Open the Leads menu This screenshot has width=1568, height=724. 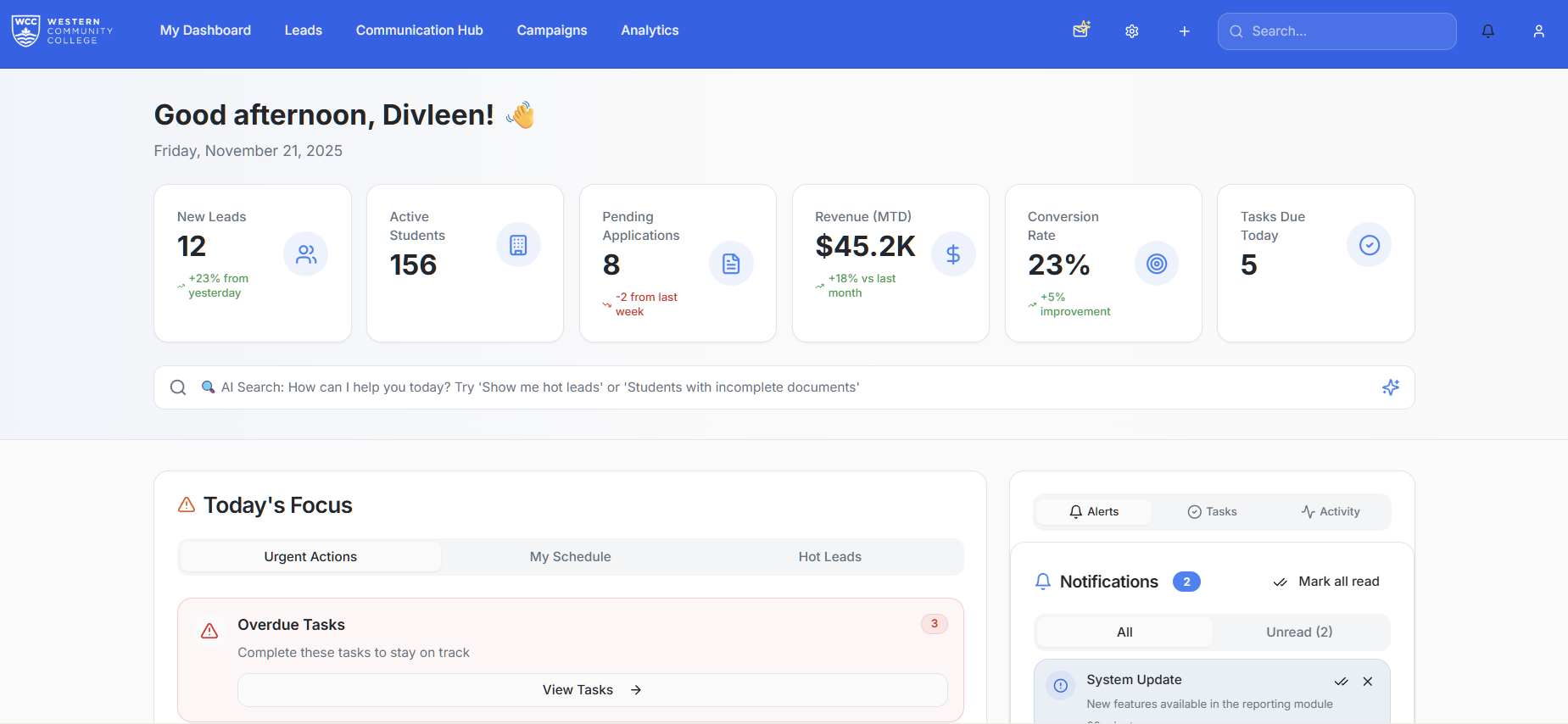[x=303, y=31]
